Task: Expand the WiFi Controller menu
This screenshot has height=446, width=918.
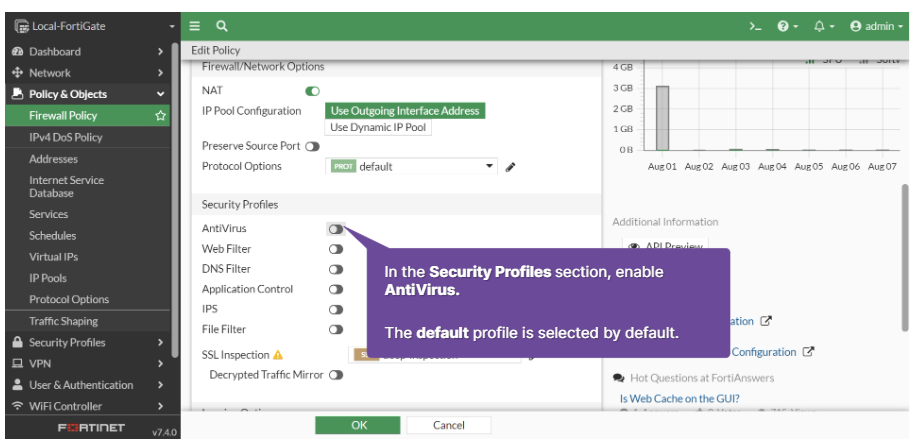Action: click(88, 406)
